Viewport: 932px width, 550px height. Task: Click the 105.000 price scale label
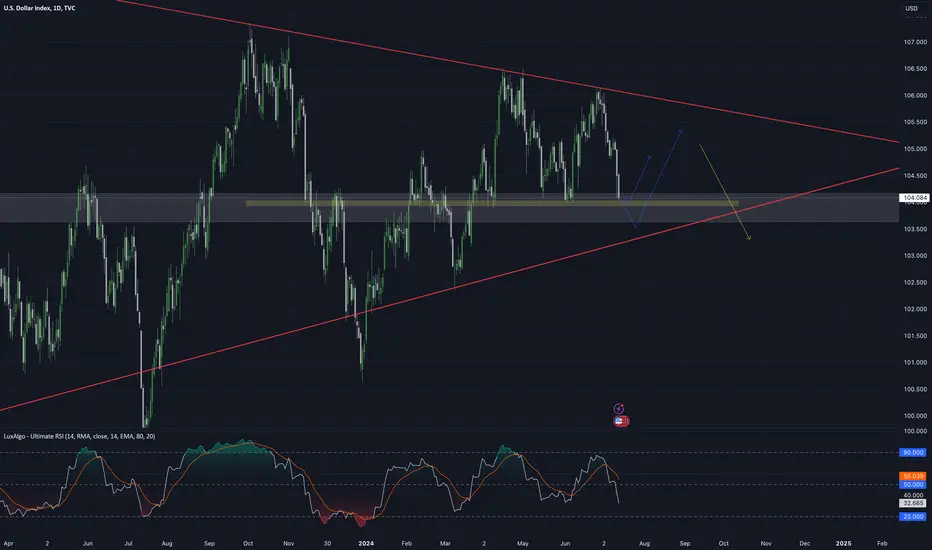coord(915,149)
